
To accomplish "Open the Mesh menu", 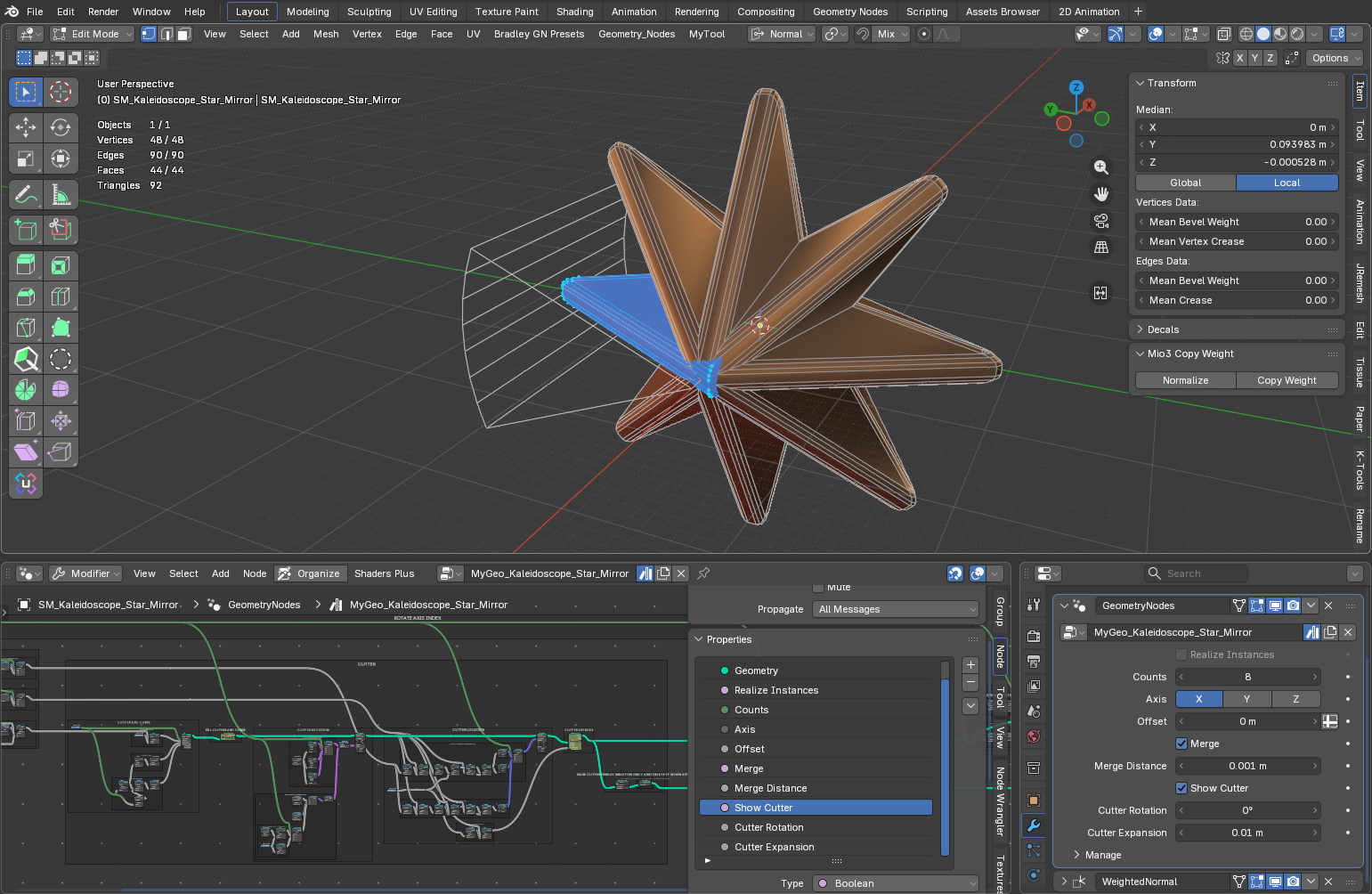I will tap(326, 34).
